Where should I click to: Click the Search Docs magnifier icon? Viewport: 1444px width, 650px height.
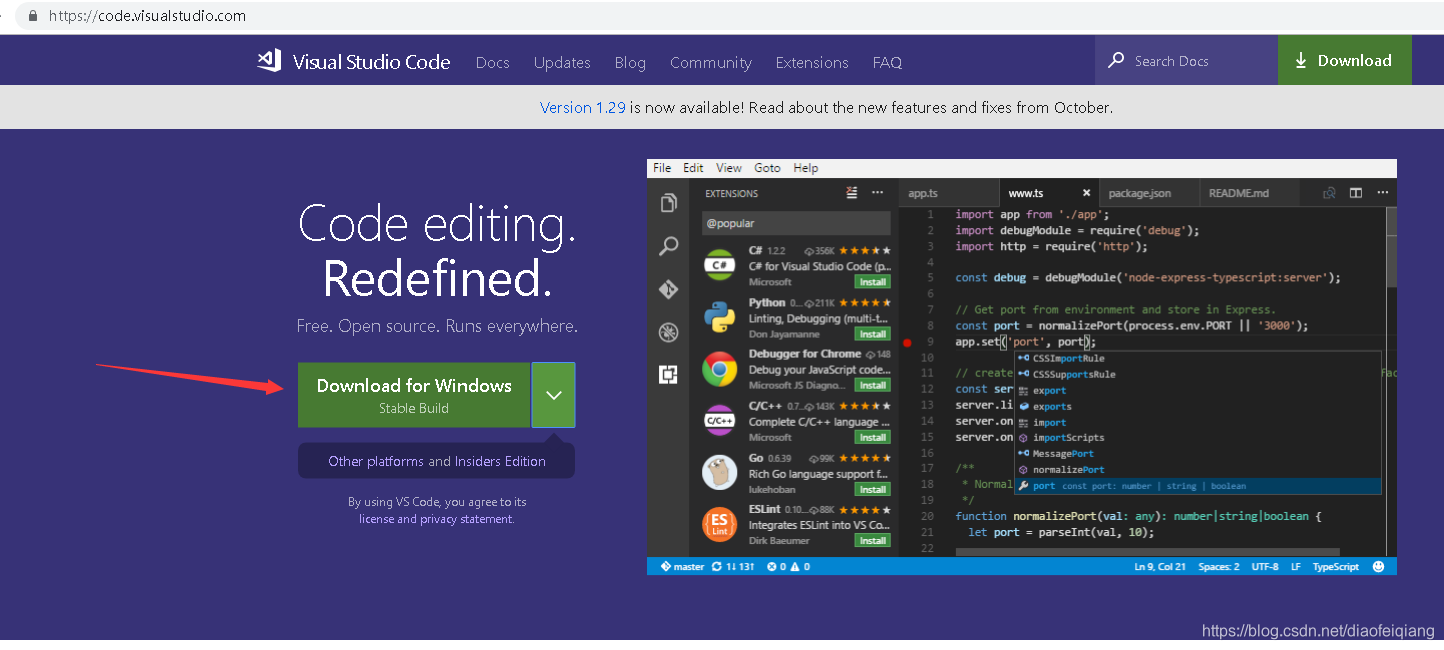click(1116, 61)
